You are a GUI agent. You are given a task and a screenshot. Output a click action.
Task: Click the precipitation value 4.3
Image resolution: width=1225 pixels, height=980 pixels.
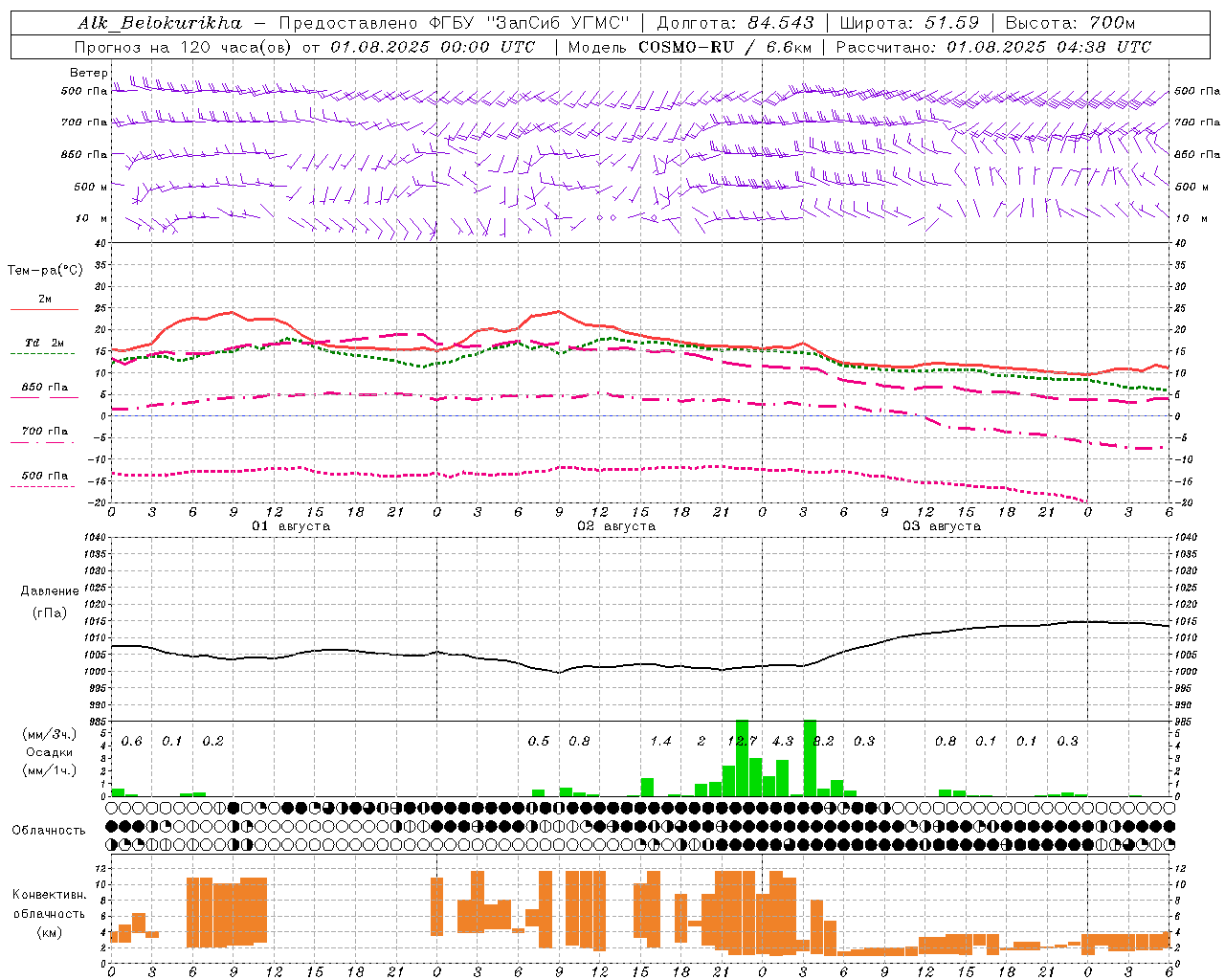[x=783, y=742]
